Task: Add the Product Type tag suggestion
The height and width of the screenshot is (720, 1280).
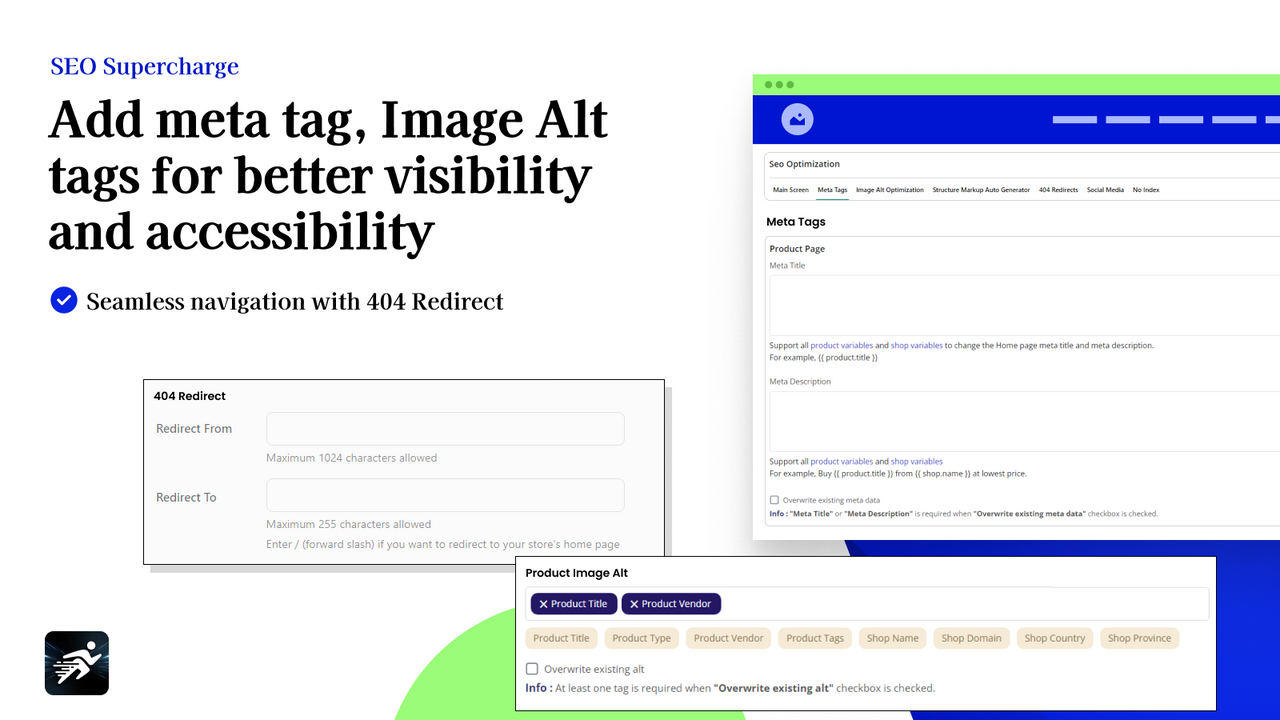Action: coord(642,638)
